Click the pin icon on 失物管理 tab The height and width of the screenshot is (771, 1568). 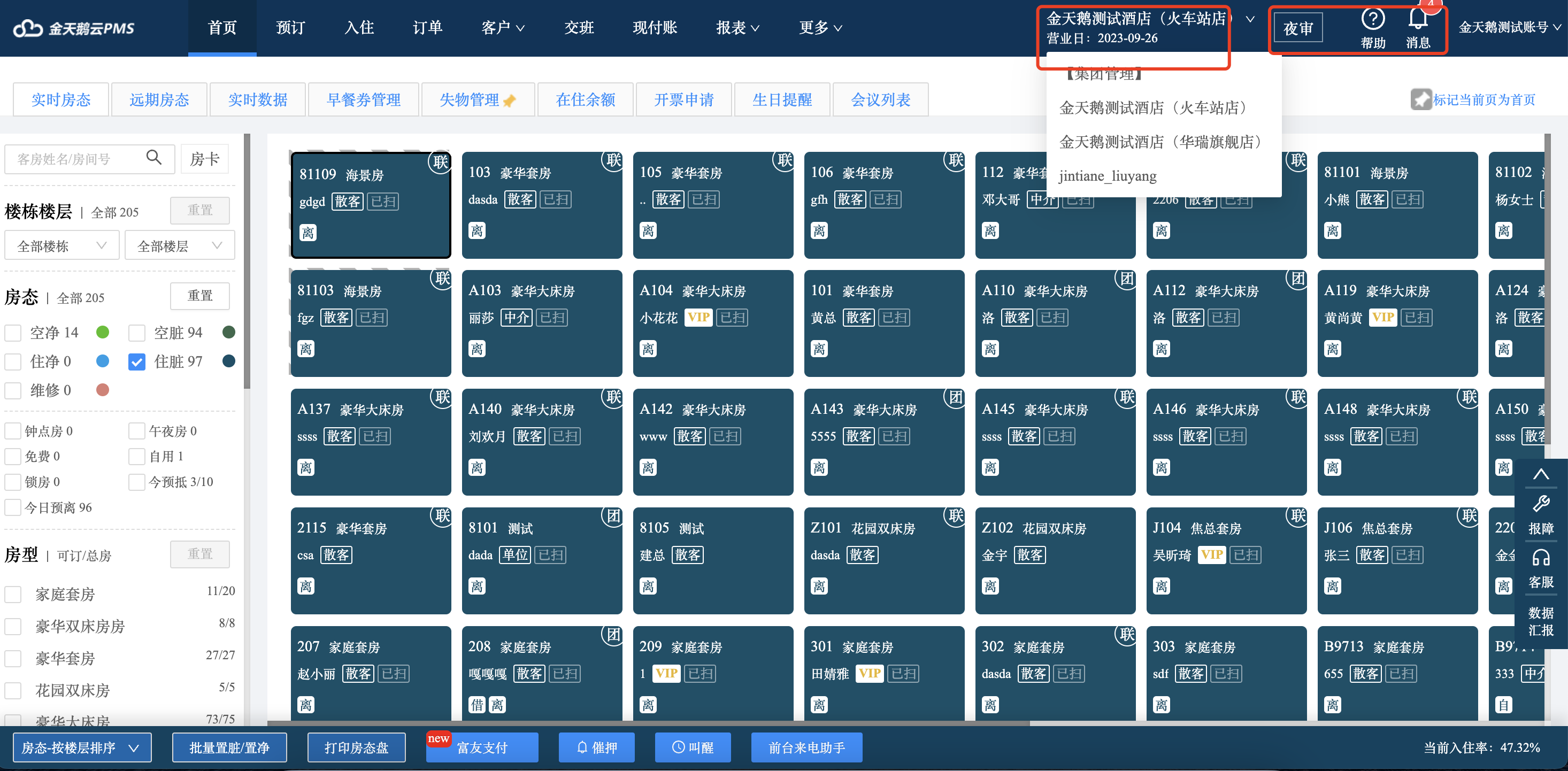[510, 101]
